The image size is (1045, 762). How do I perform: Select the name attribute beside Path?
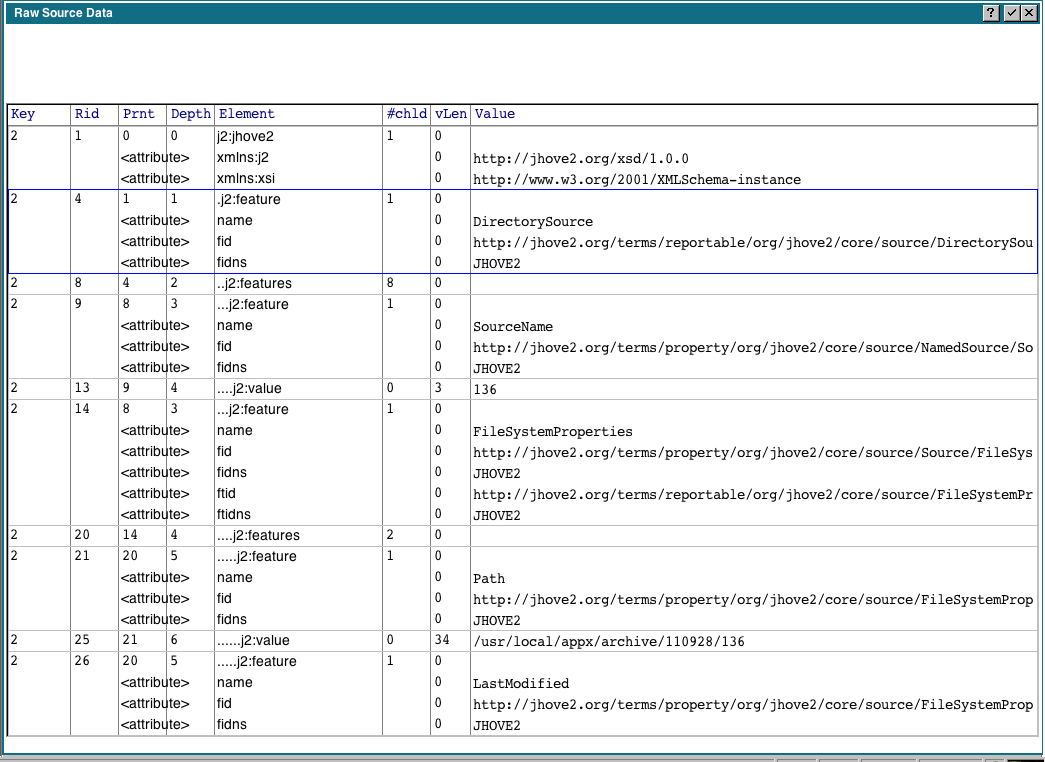[235, 577]
